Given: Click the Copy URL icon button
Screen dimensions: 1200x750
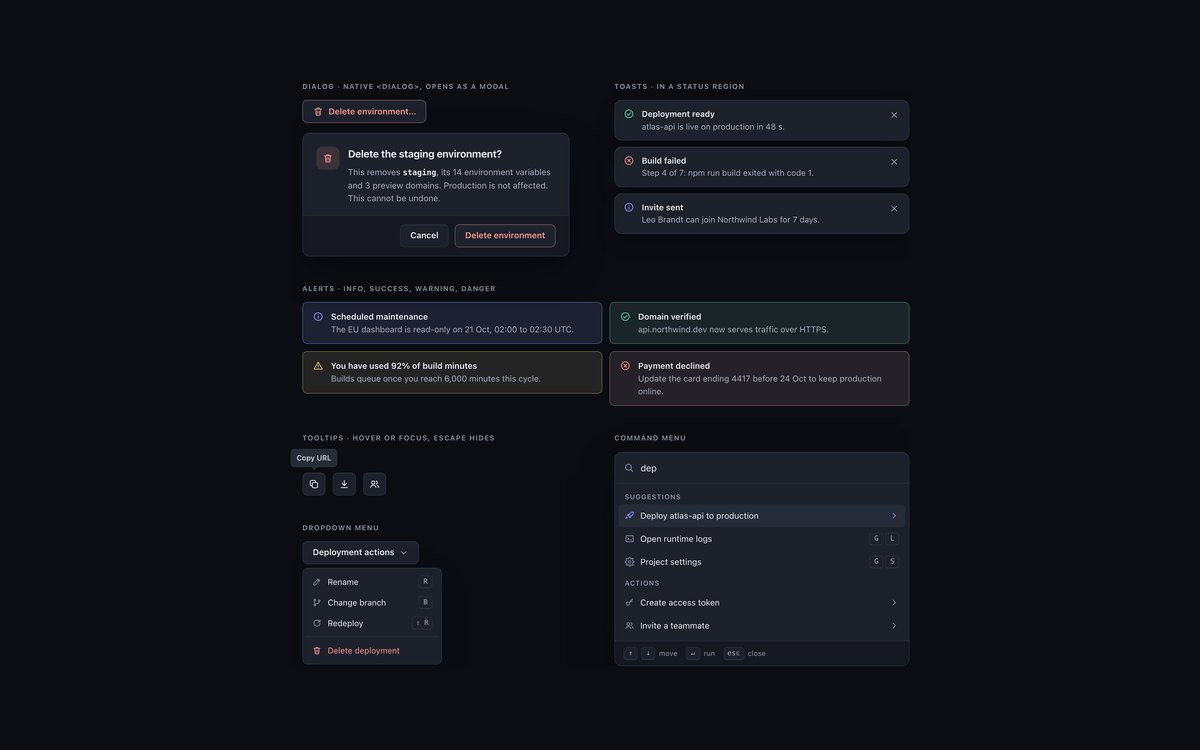Looking at the screenshot, I should [x=314, y=484].
